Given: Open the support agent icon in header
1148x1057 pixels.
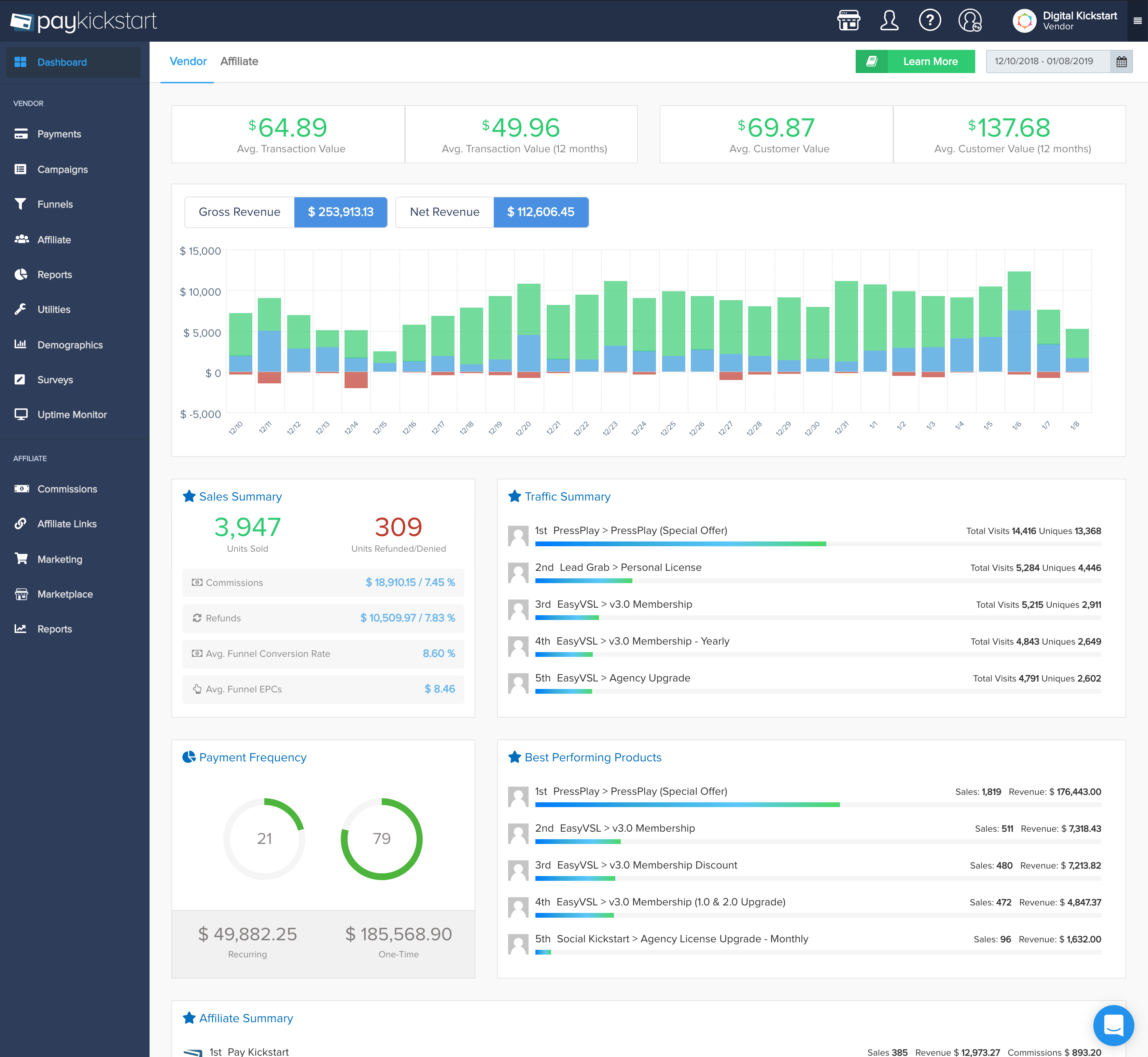Looking at the screenshot, I should [970, 20].
